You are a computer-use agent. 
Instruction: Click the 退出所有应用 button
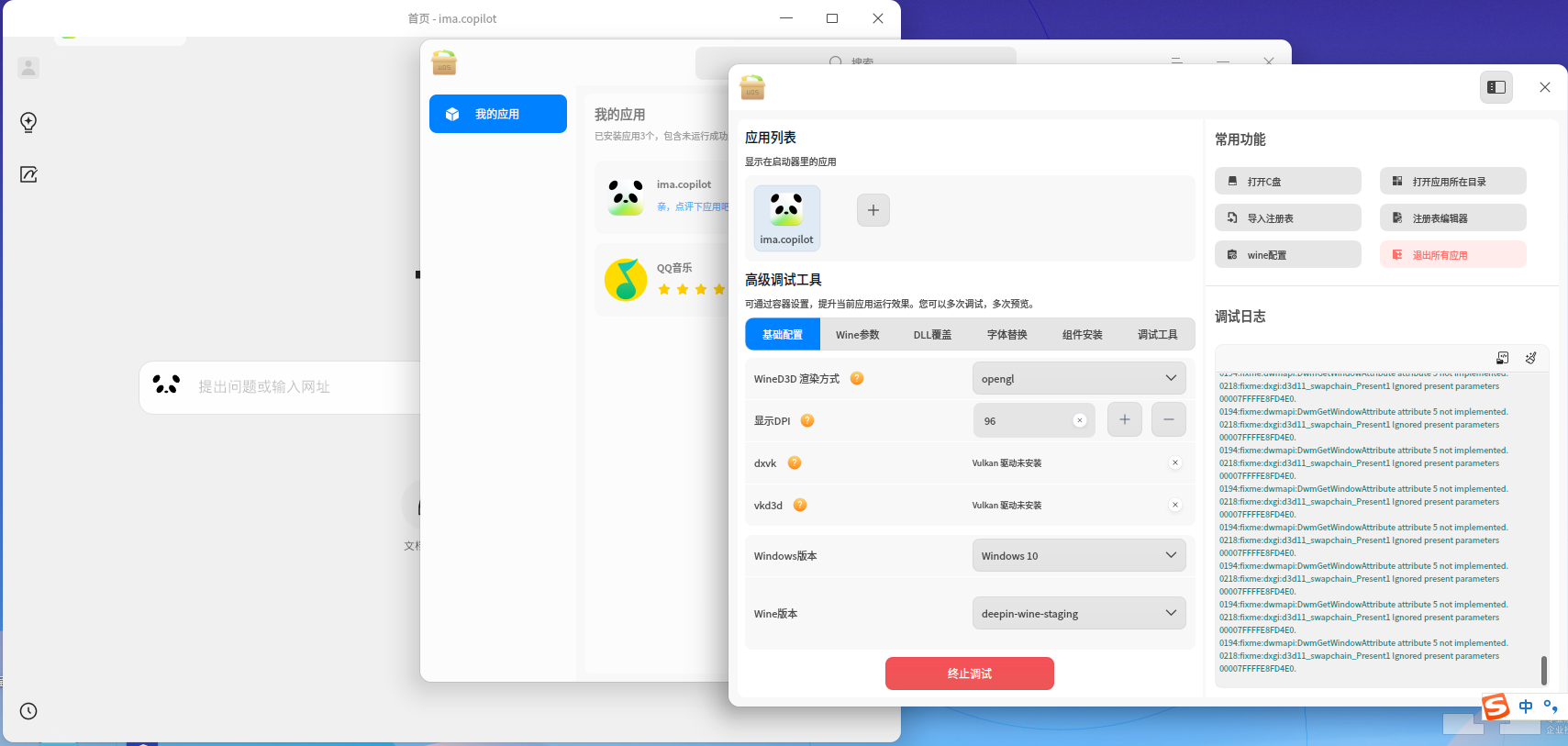pos(1453,254)
